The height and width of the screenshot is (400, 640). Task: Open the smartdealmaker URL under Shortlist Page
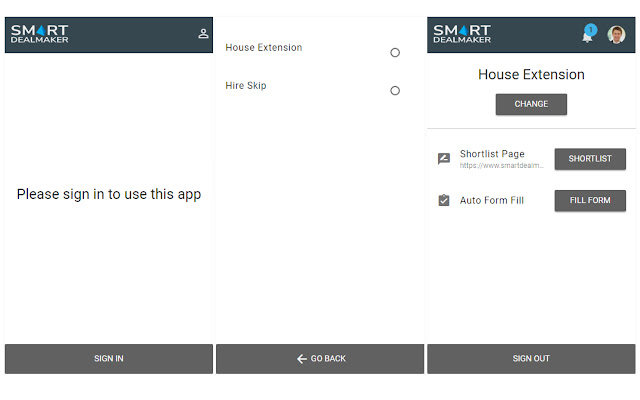point(501,166)
